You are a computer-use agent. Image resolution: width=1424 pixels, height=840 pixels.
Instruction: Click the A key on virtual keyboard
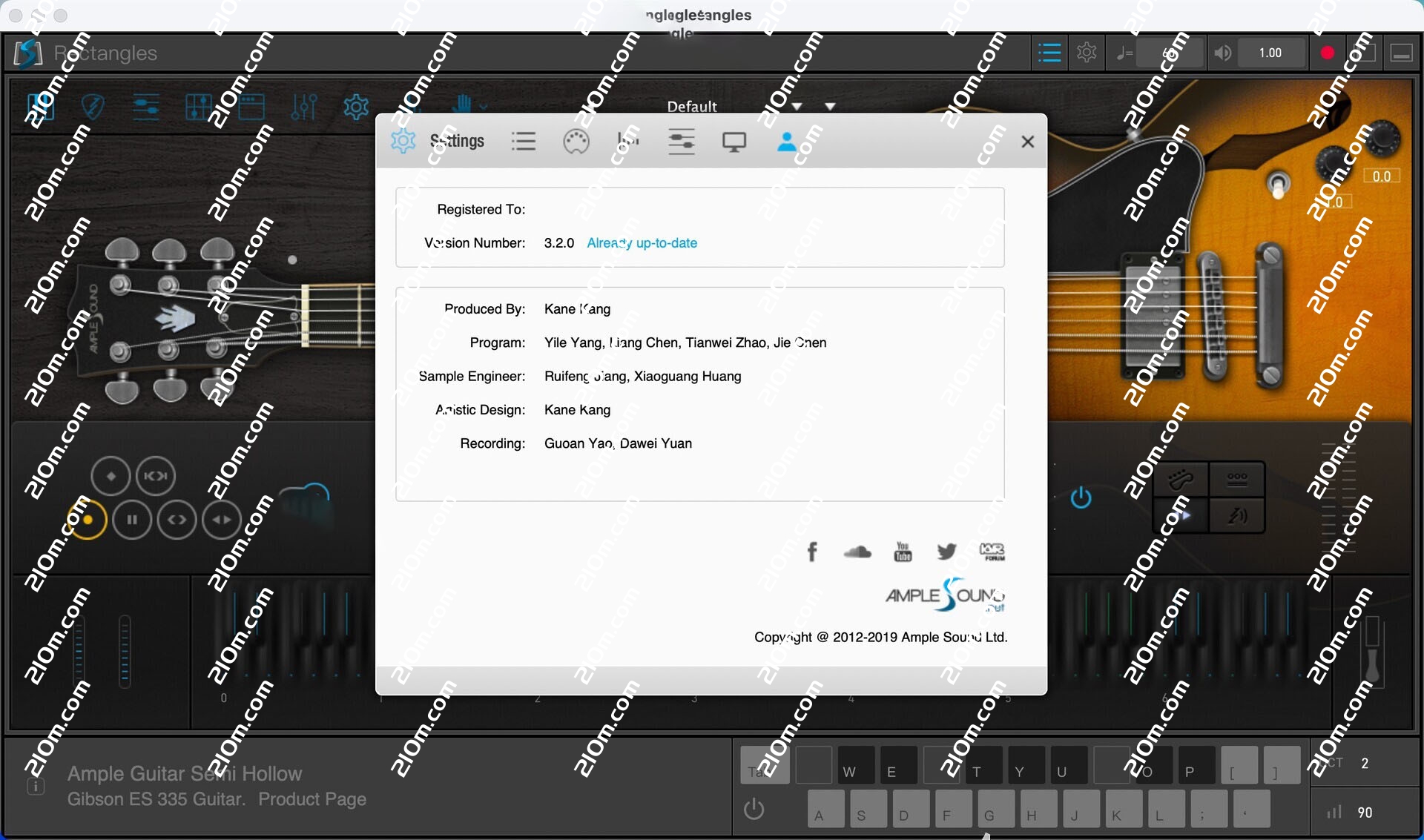click(825, 809)
